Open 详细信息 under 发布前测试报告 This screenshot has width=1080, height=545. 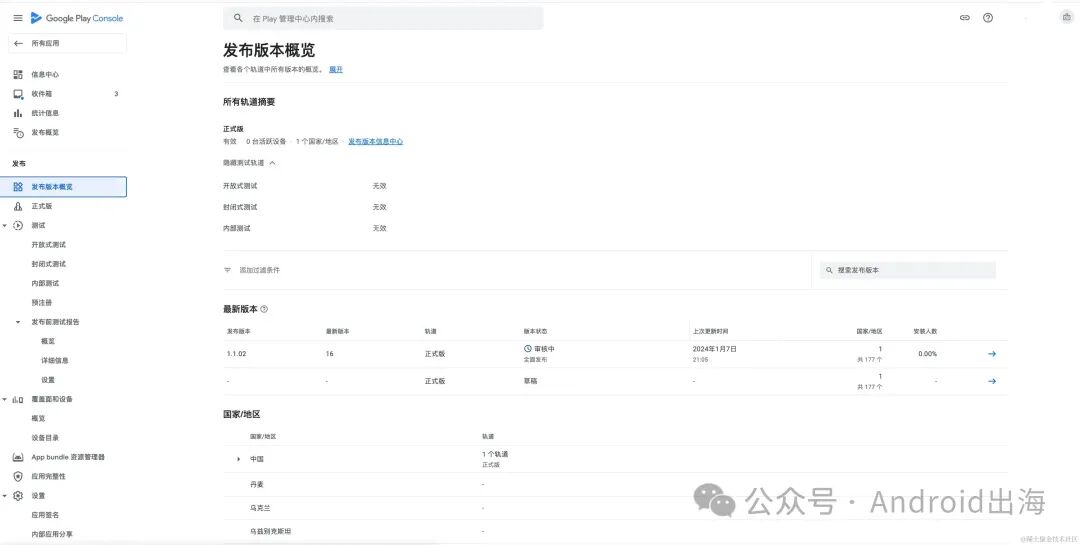pos(55,360)
